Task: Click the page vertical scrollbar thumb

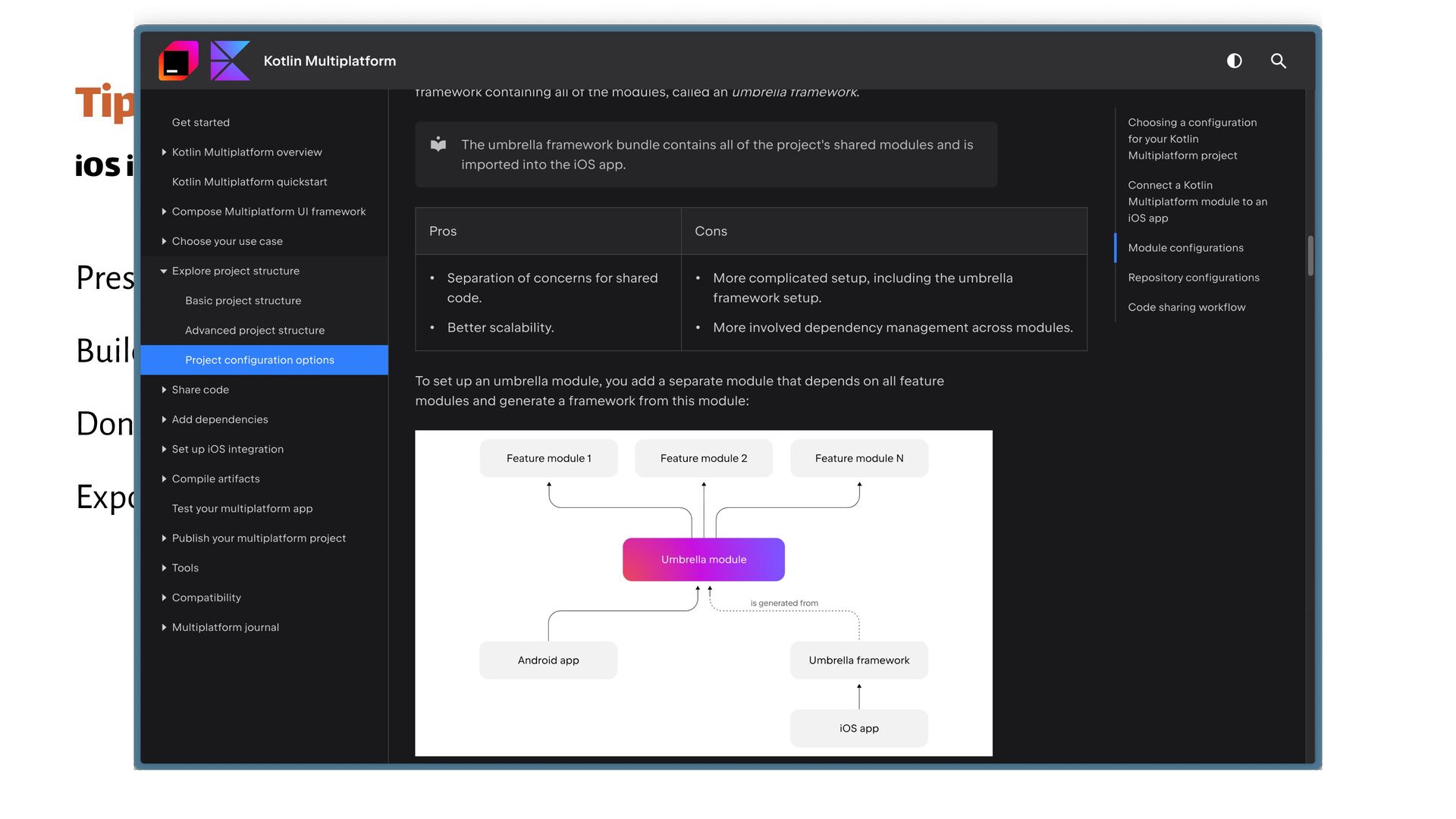Action: [x=1310, y=256]
